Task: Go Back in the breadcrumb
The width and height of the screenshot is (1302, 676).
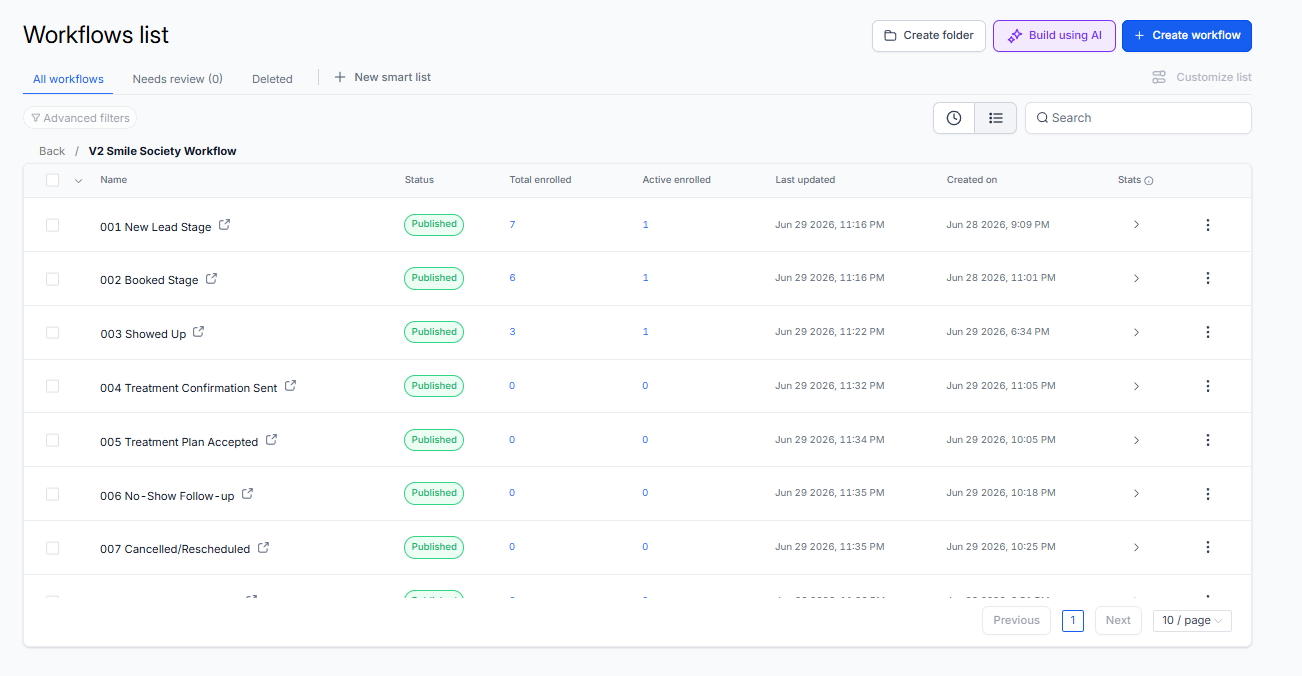Action: (52, 151)
